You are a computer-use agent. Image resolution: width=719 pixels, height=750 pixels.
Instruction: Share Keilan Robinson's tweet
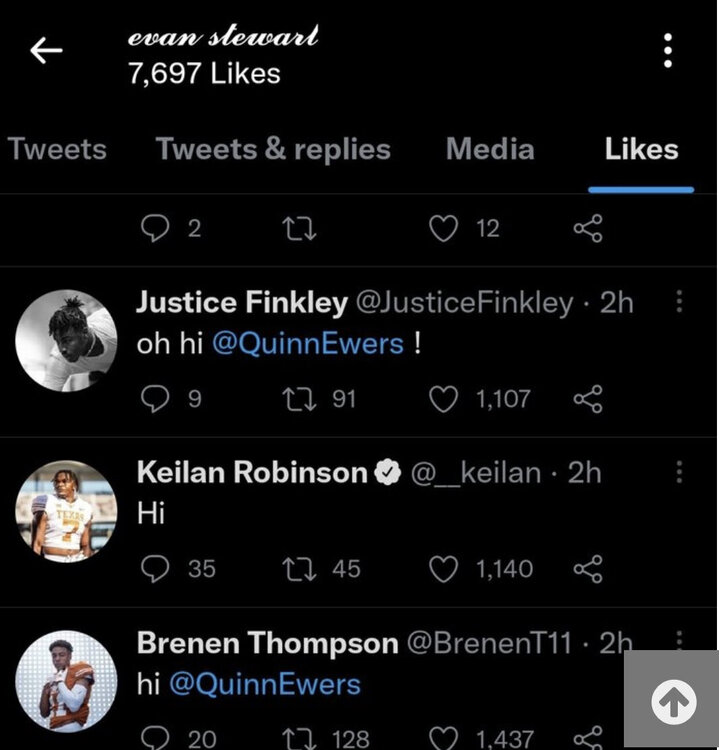click(588, 570)
